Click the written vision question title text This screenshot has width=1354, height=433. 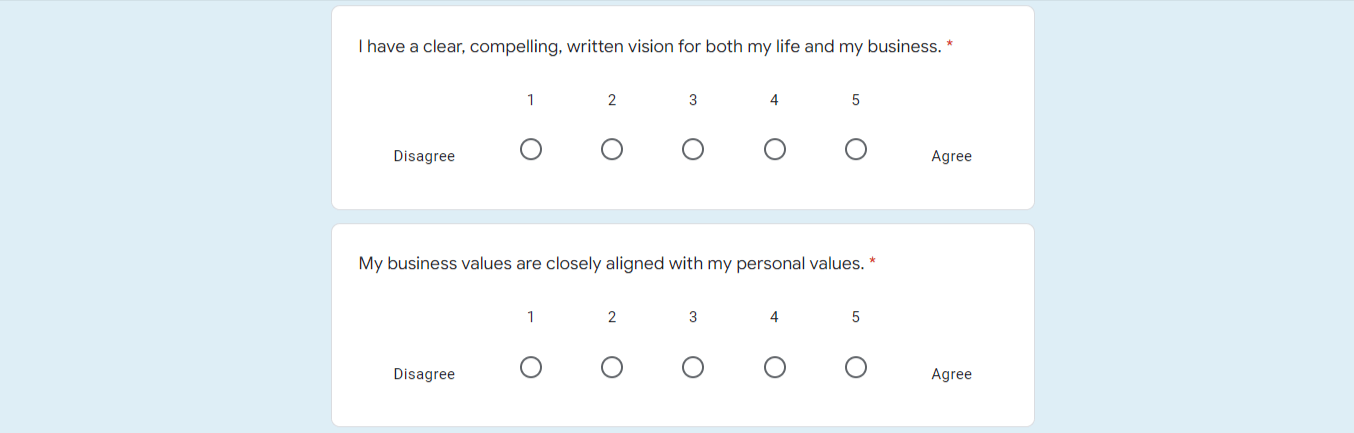point(650,46)
